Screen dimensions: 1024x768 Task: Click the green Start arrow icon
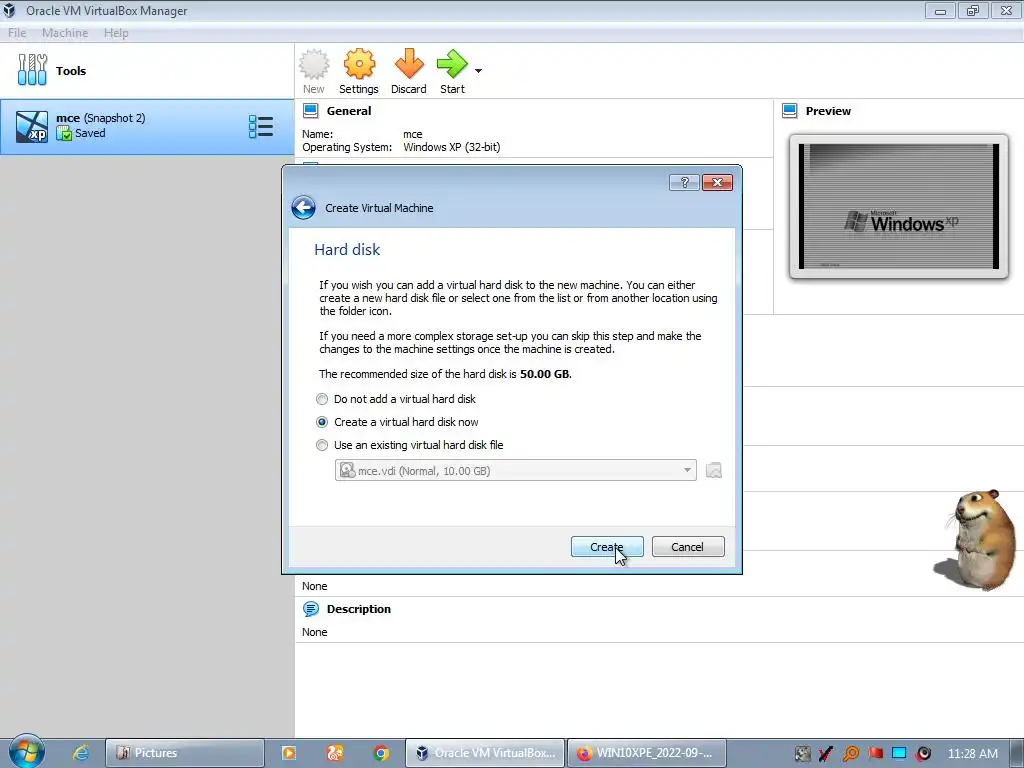pyautogui.click(x=452, y=72)
